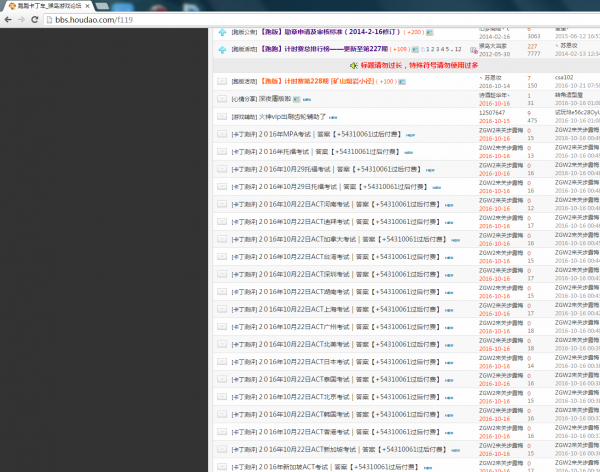Click the new badge after the 2016年MPA考试 thread

(410, 135)
